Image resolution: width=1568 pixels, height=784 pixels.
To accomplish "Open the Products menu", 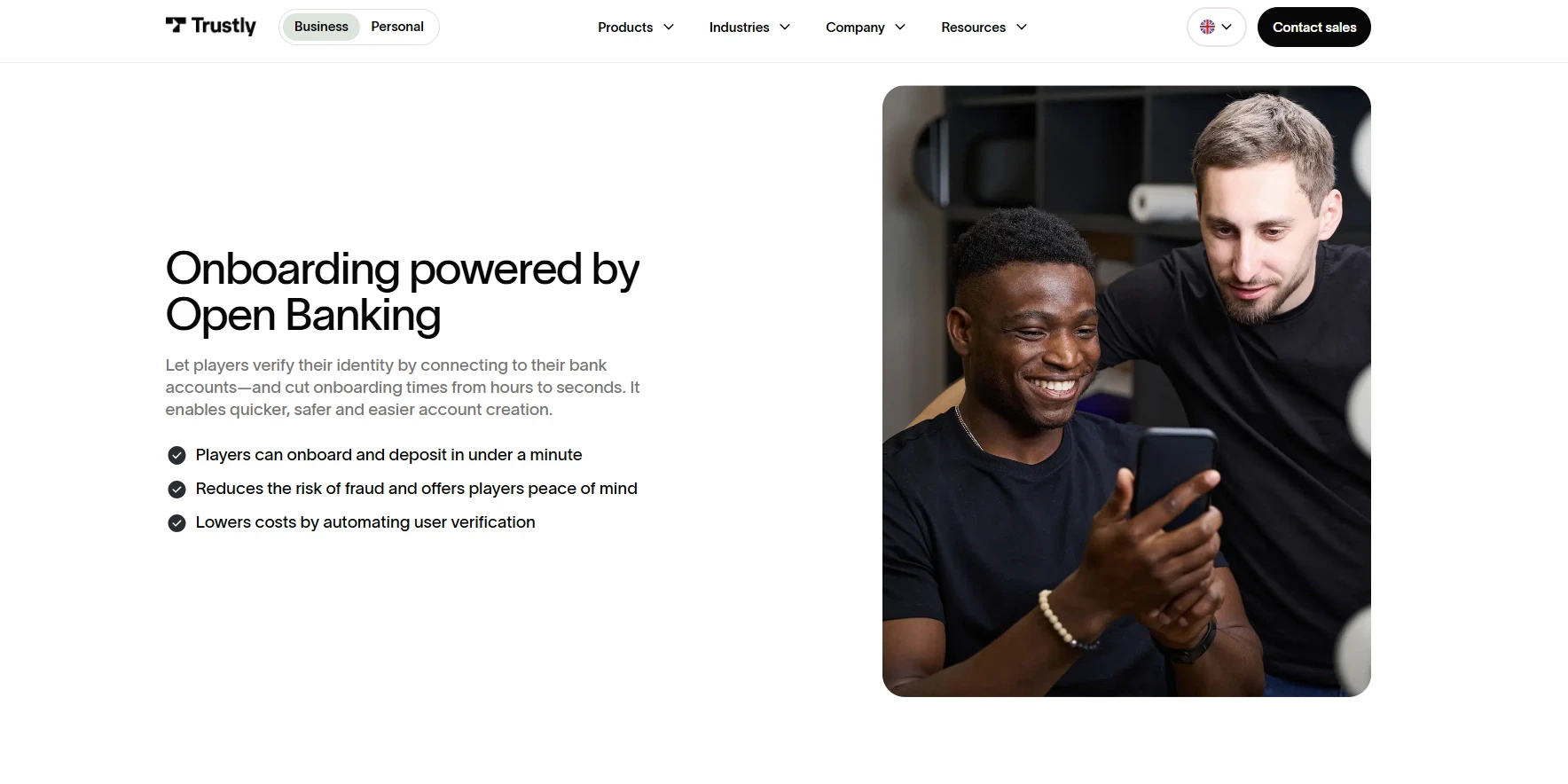I will click(x=636, y=27).
